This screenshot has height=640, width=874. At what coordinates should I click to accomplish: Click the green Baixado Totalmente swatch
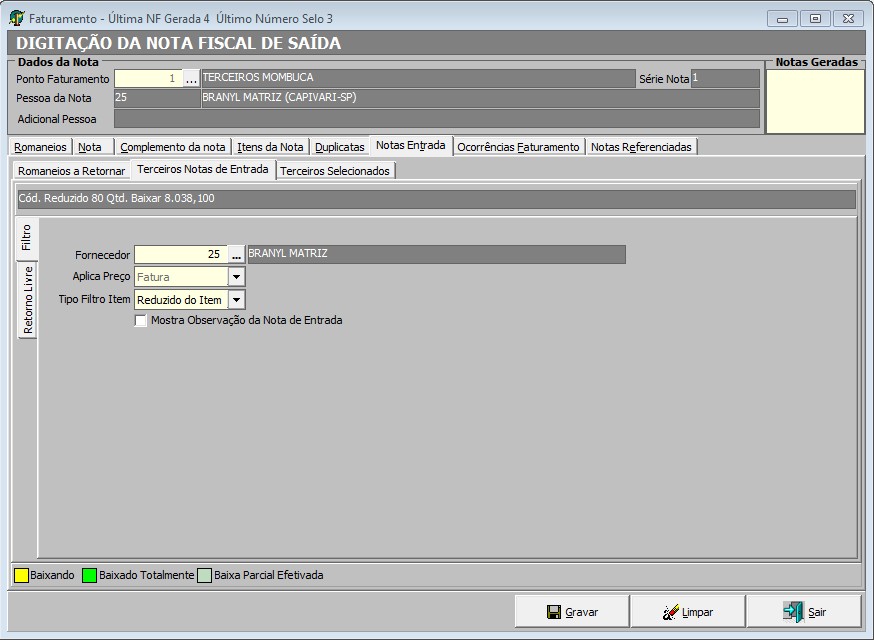pos(90,576)
